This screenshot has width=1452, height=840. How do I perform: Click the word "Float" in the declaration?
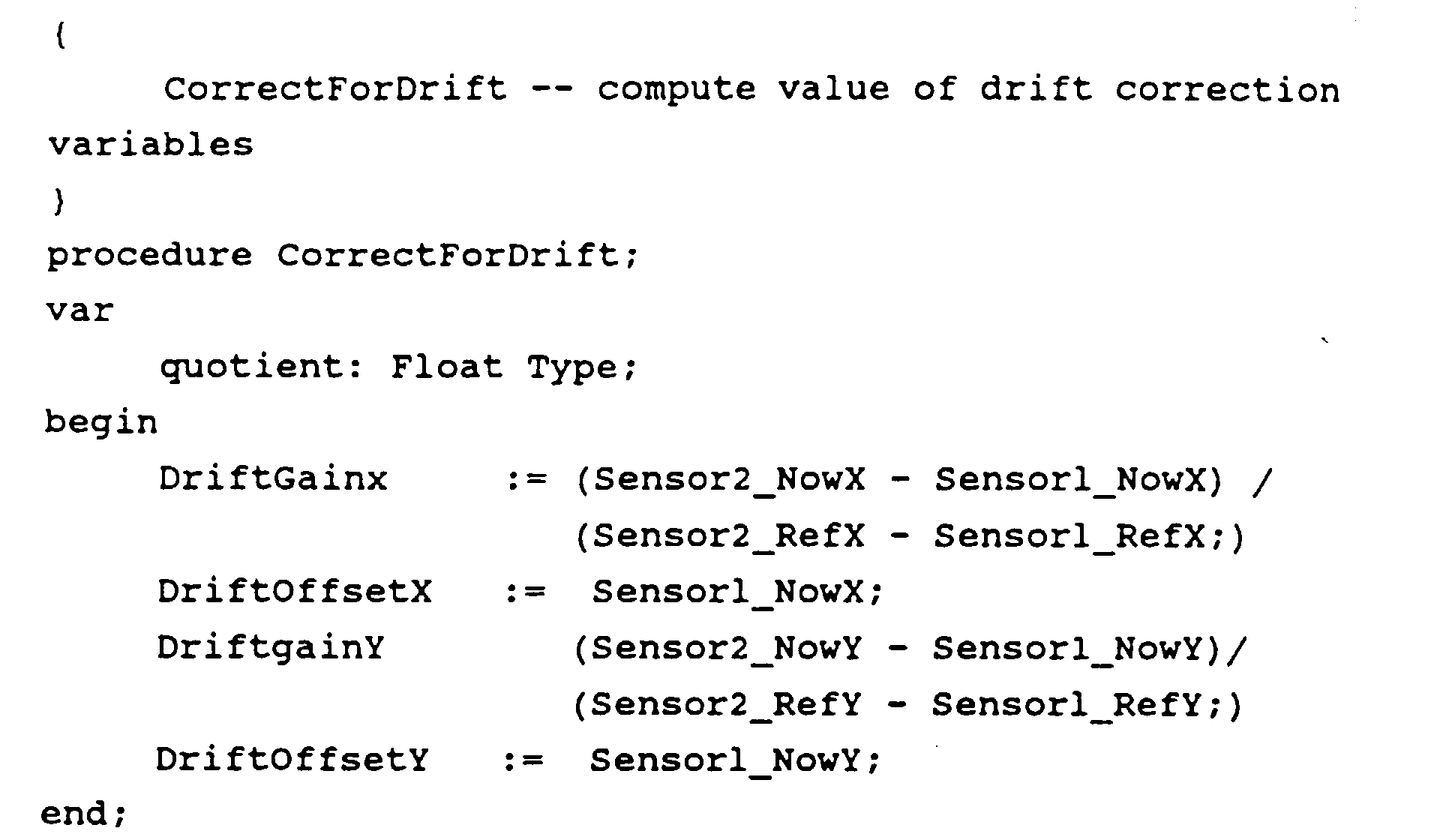pos(446,367)
